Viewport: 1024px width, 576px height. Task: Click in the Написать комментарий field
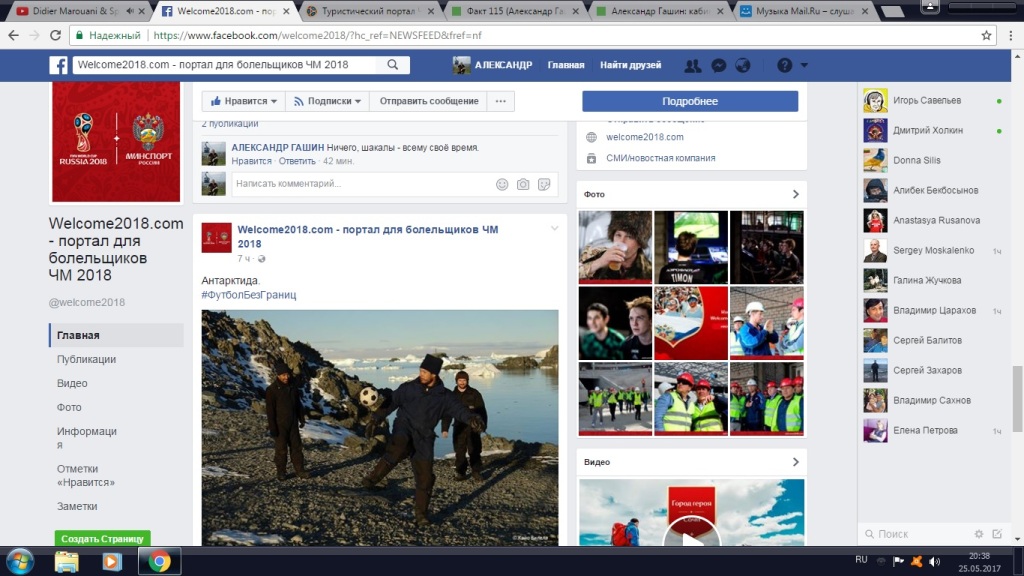(362, 184)
